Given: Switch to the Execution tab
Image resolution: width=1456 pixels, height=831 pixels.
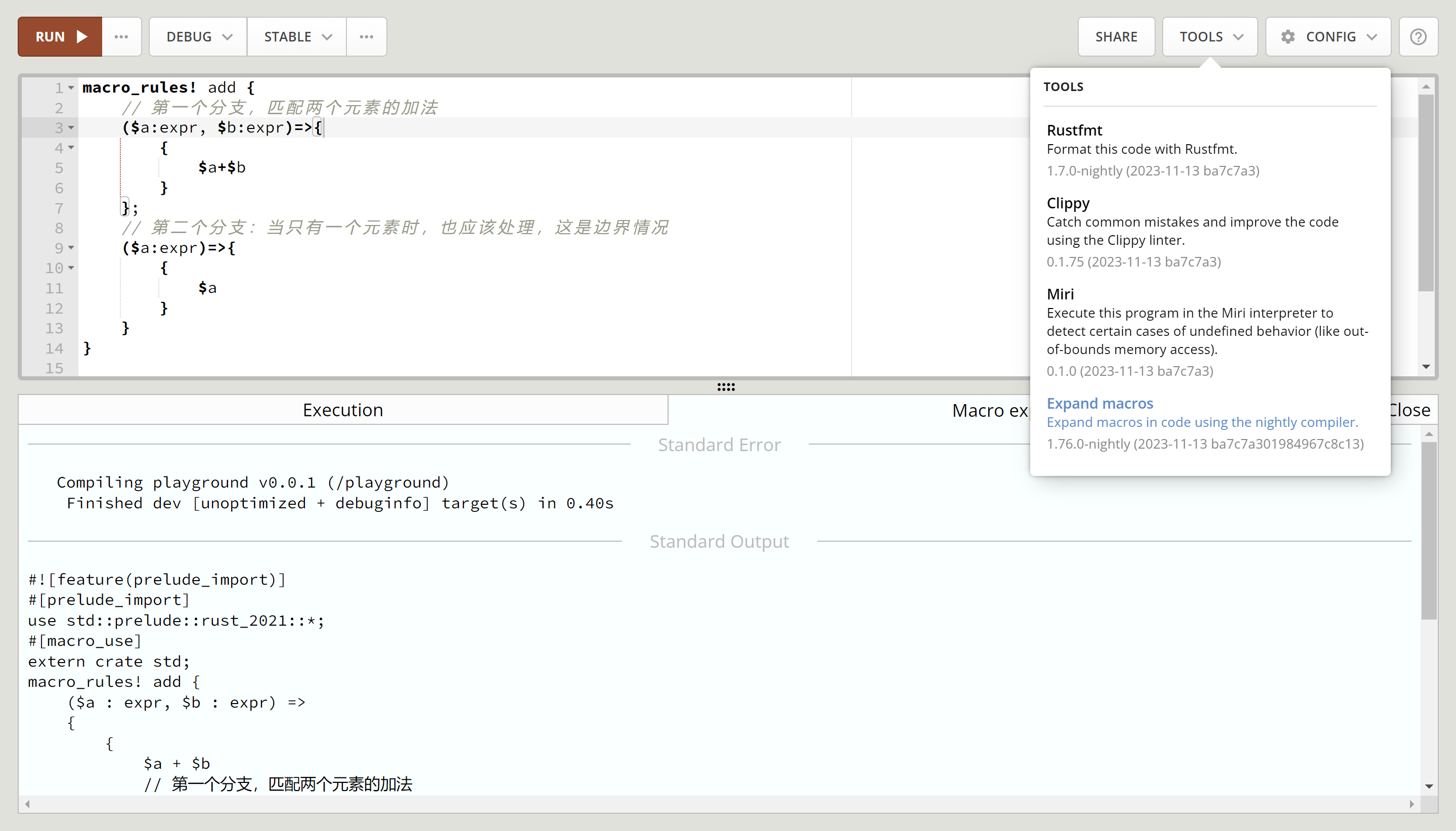Looking at the screenshot, I should (342, 410).
